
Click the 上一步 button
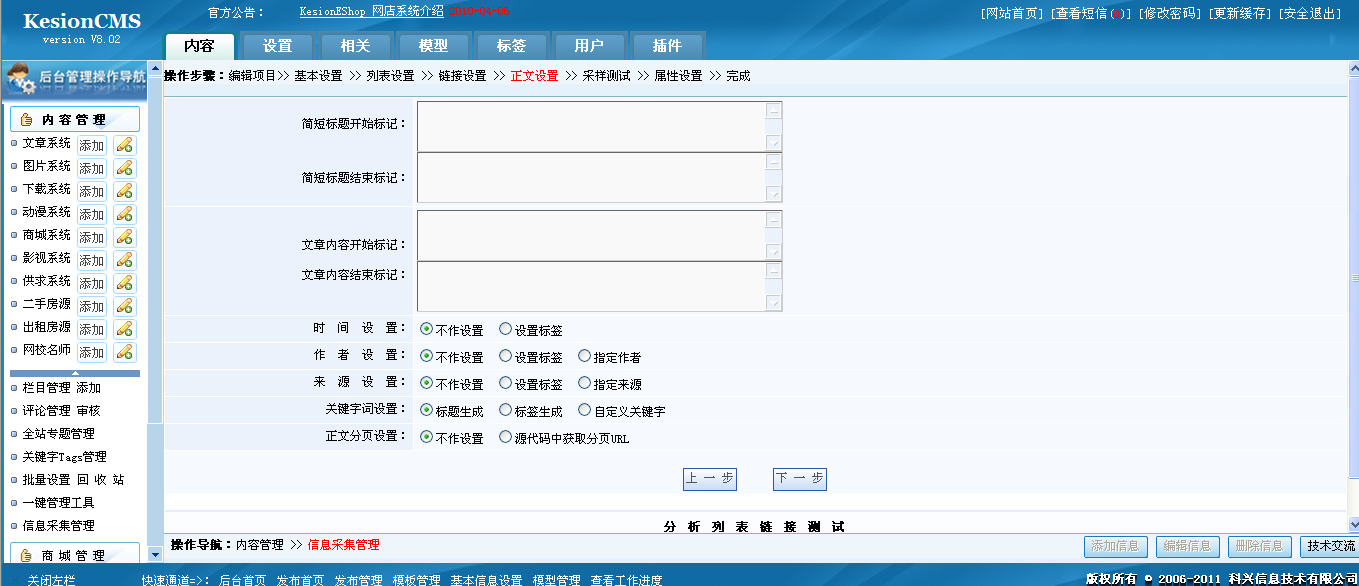click(x=710, y=479)
